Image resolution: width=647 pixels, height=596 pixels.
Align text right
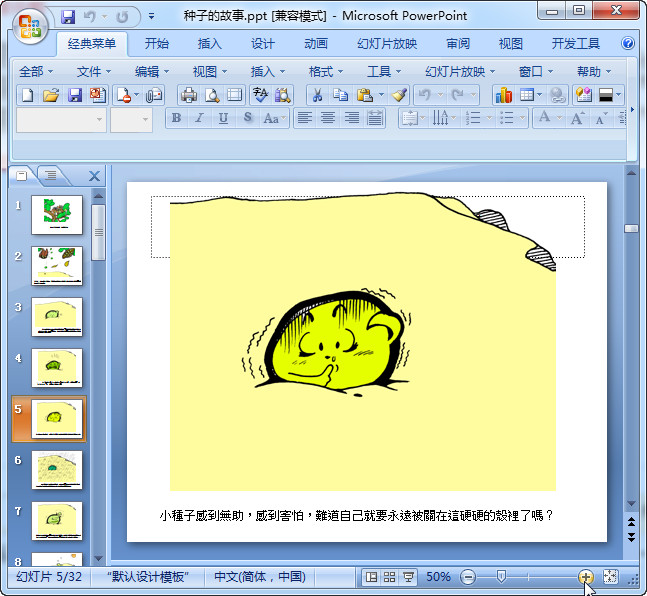[x=352, y=118]
